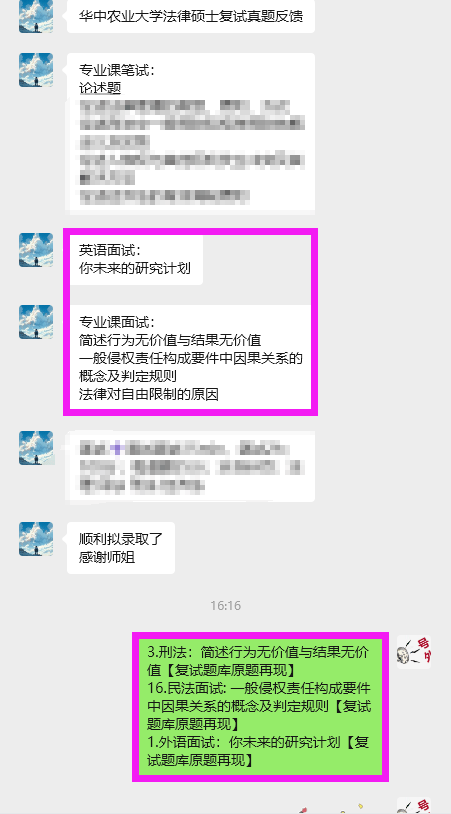Screen dimensions: 451x814
Task: Select the 华中农业大学法律硕士复试真题反馈 message bubble
Action: [191, 16]
